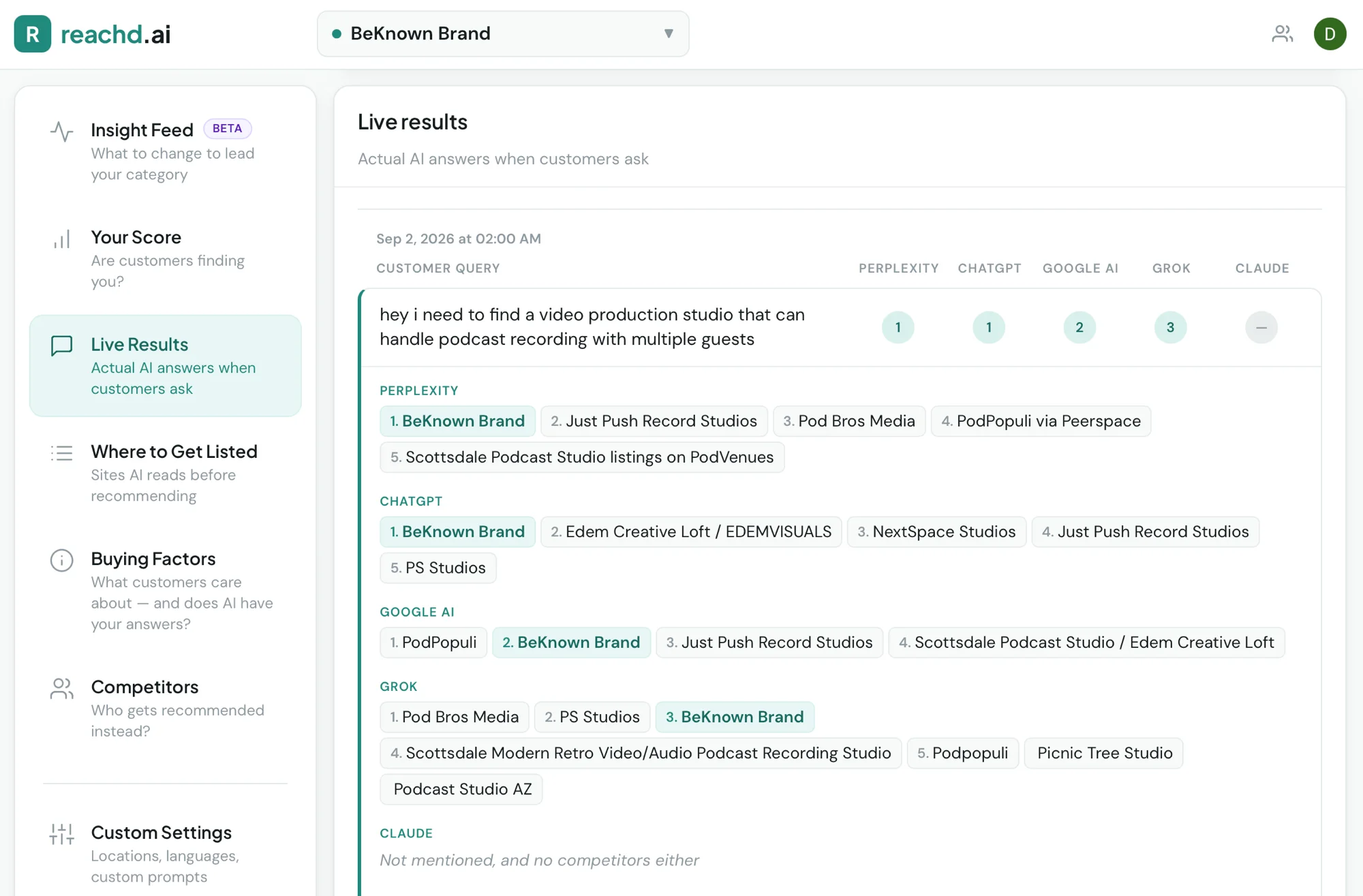This screenshot has width=1363, height=896.
Task: Click the Google AI rank 2 badge
Action: (x=1079, y=327)
